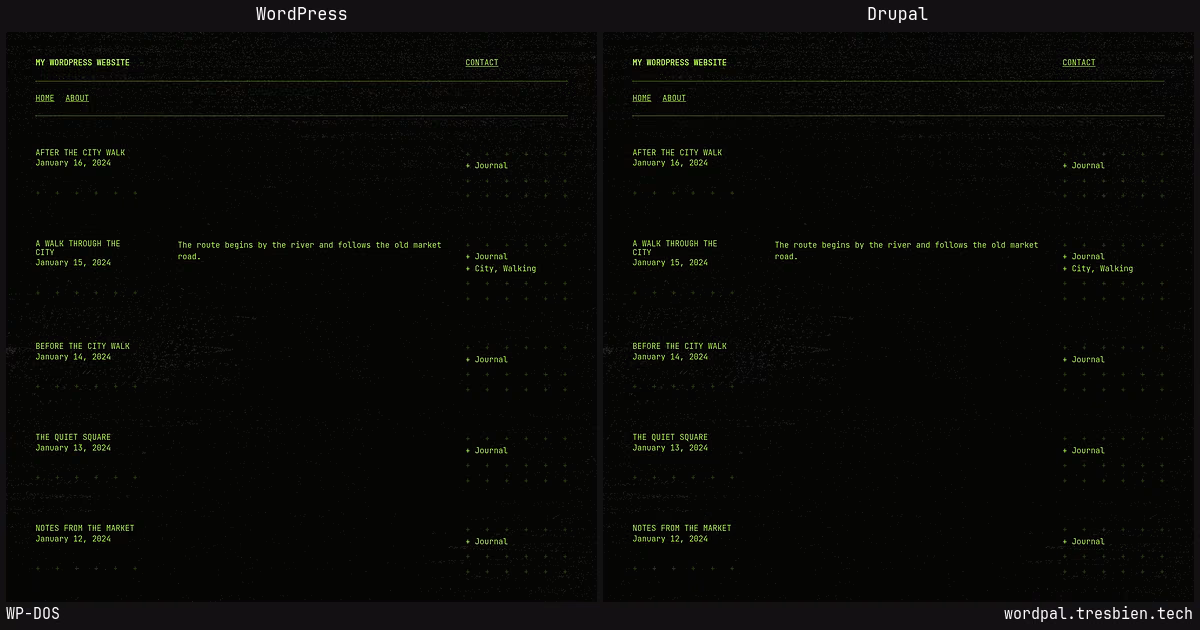Click January 15, 2024 date in the WordPress pane
Image resolution: width=1200 pixels, height=630 pixels.
click(73, 262)
